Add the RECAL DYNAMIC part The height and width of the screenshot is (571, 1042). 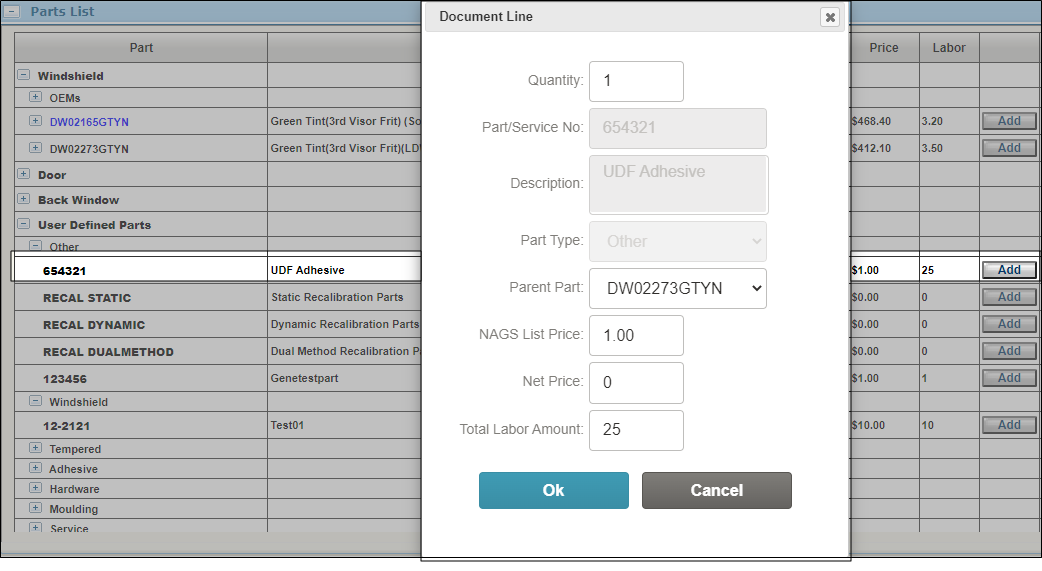click(x=1009, y=324)
